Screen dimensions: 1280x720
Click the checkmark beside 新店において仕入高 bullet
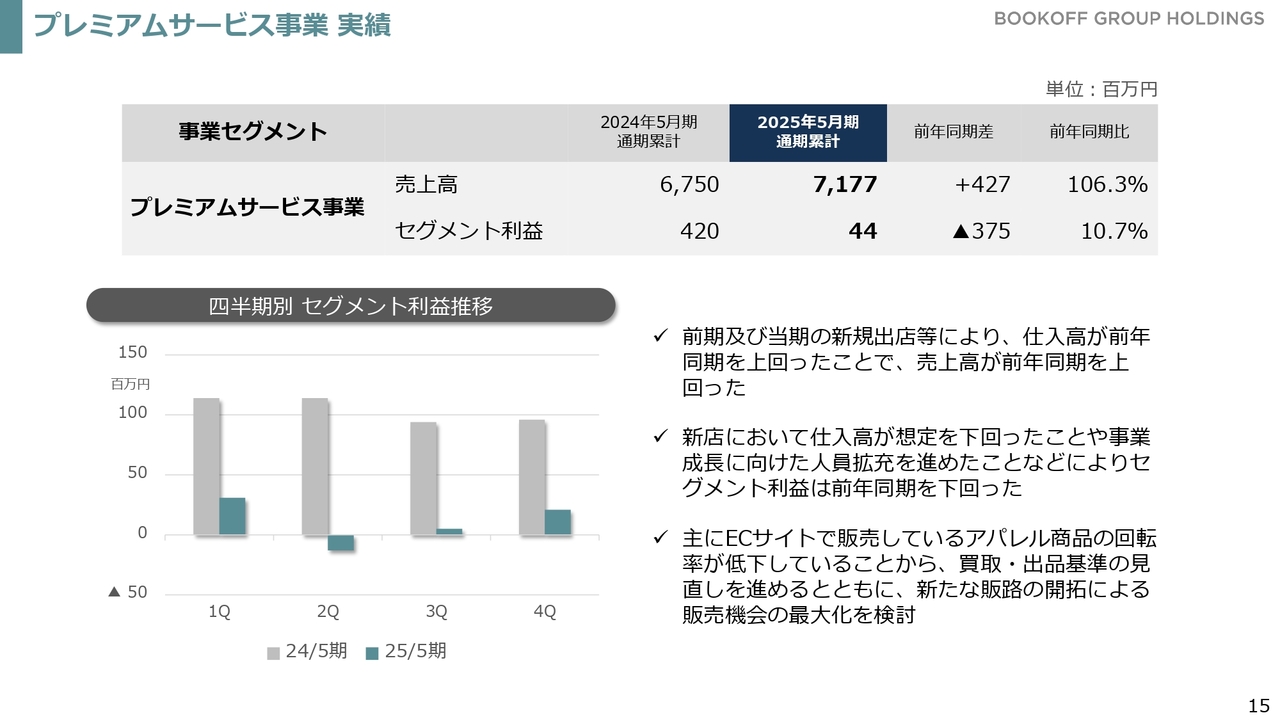(659, 437)
